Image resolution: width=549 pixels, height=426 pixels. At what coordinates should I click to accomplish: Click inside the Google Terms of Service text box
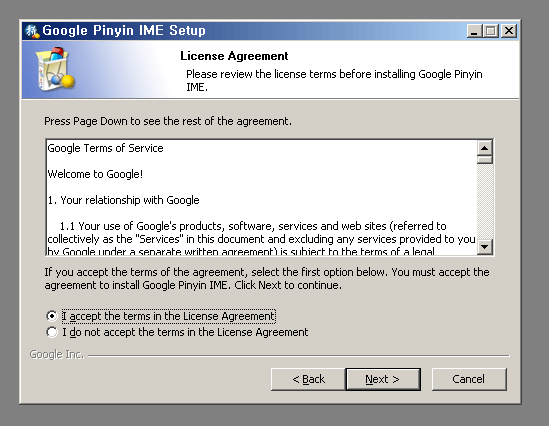pos(262,197)
